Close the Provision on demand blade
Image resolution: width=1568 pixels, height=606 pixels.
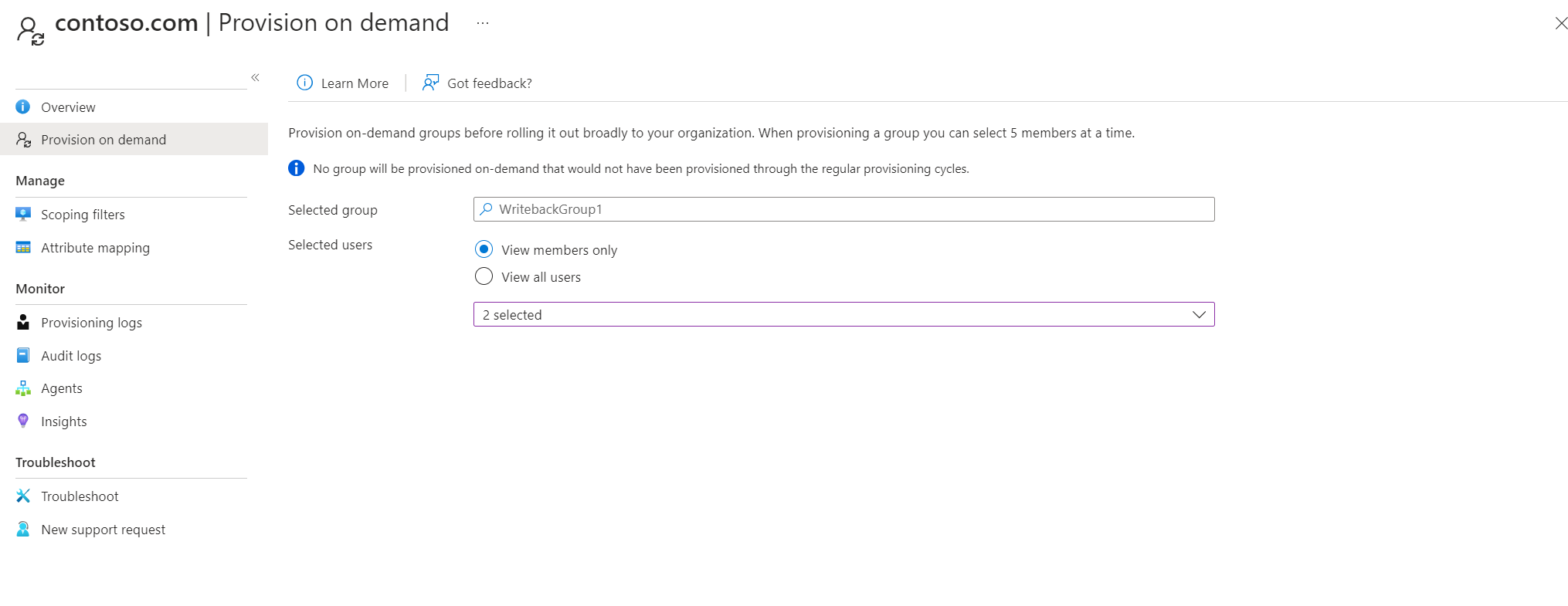click(1560, 23)
